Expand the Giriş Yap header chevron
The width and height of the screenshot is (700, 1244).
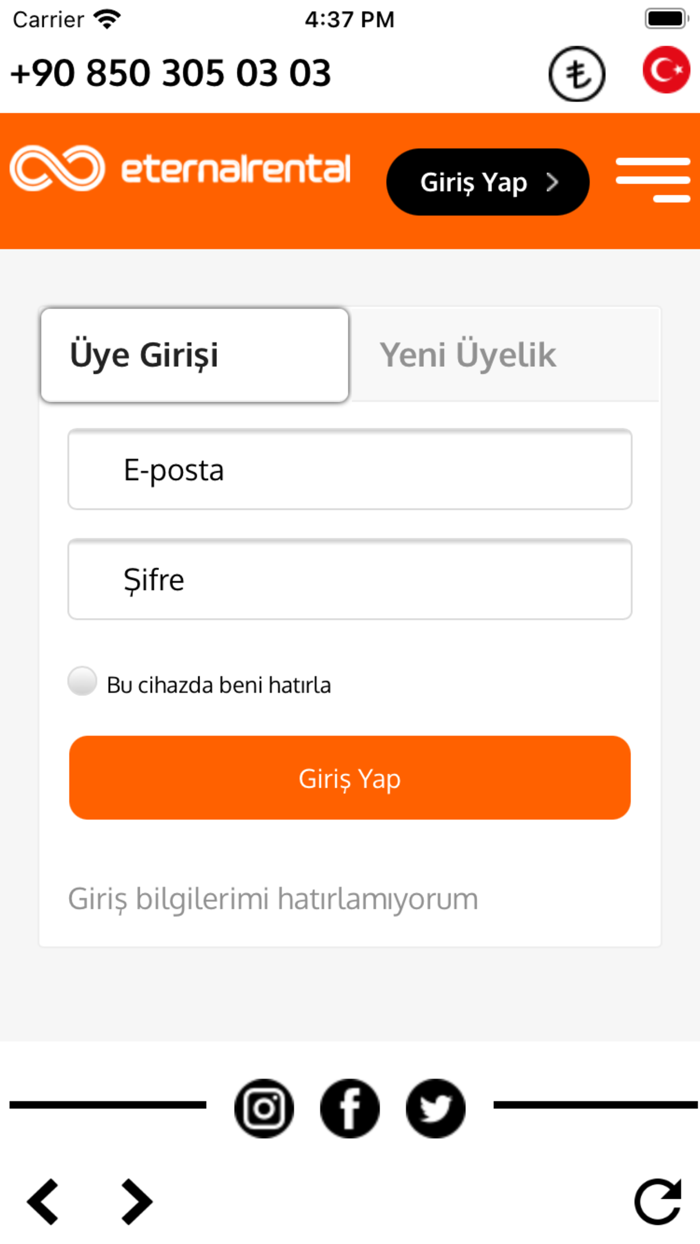[x=552, y=182]
